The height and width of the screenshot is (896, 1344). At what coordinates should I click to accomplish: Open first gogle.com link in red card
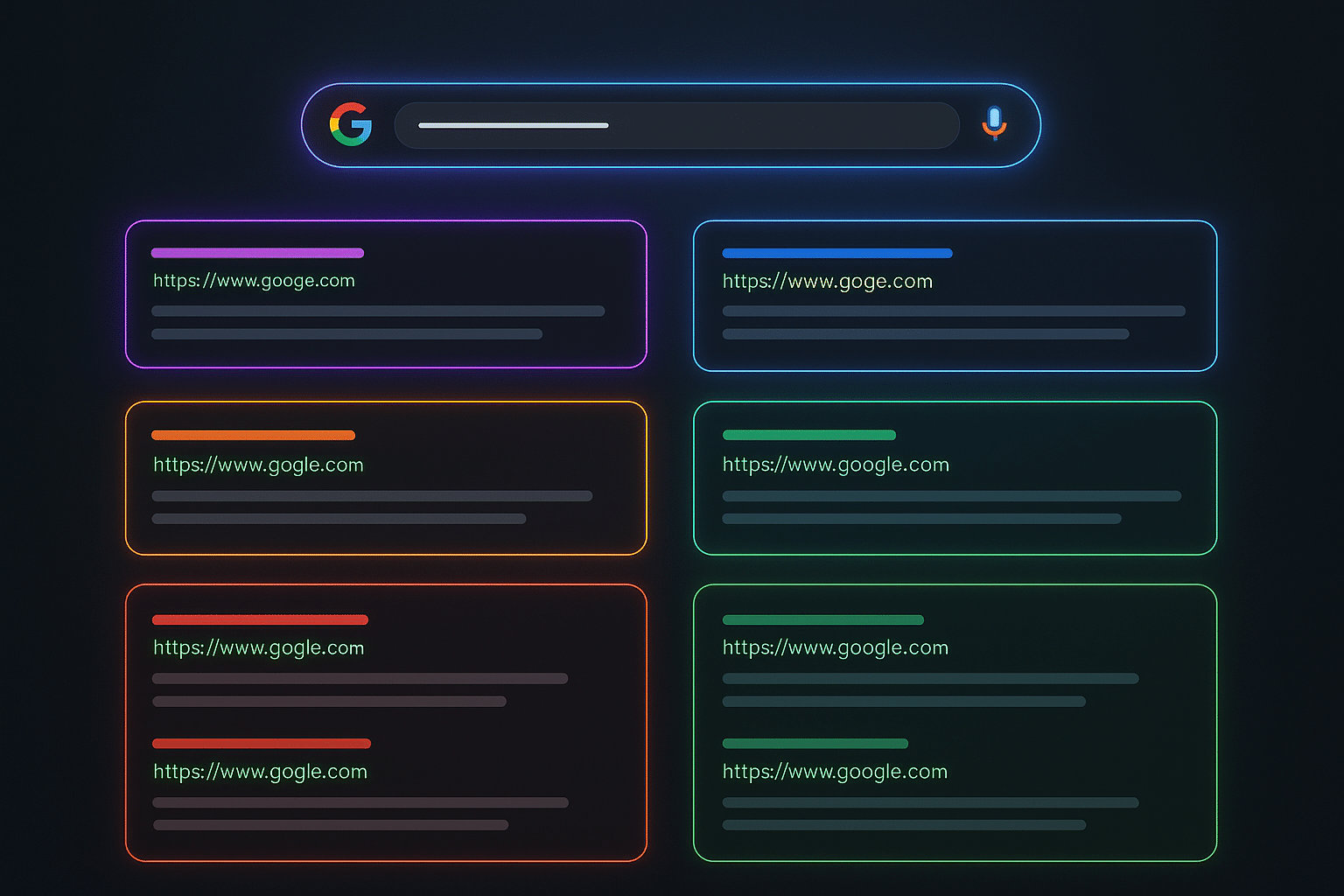258,648
